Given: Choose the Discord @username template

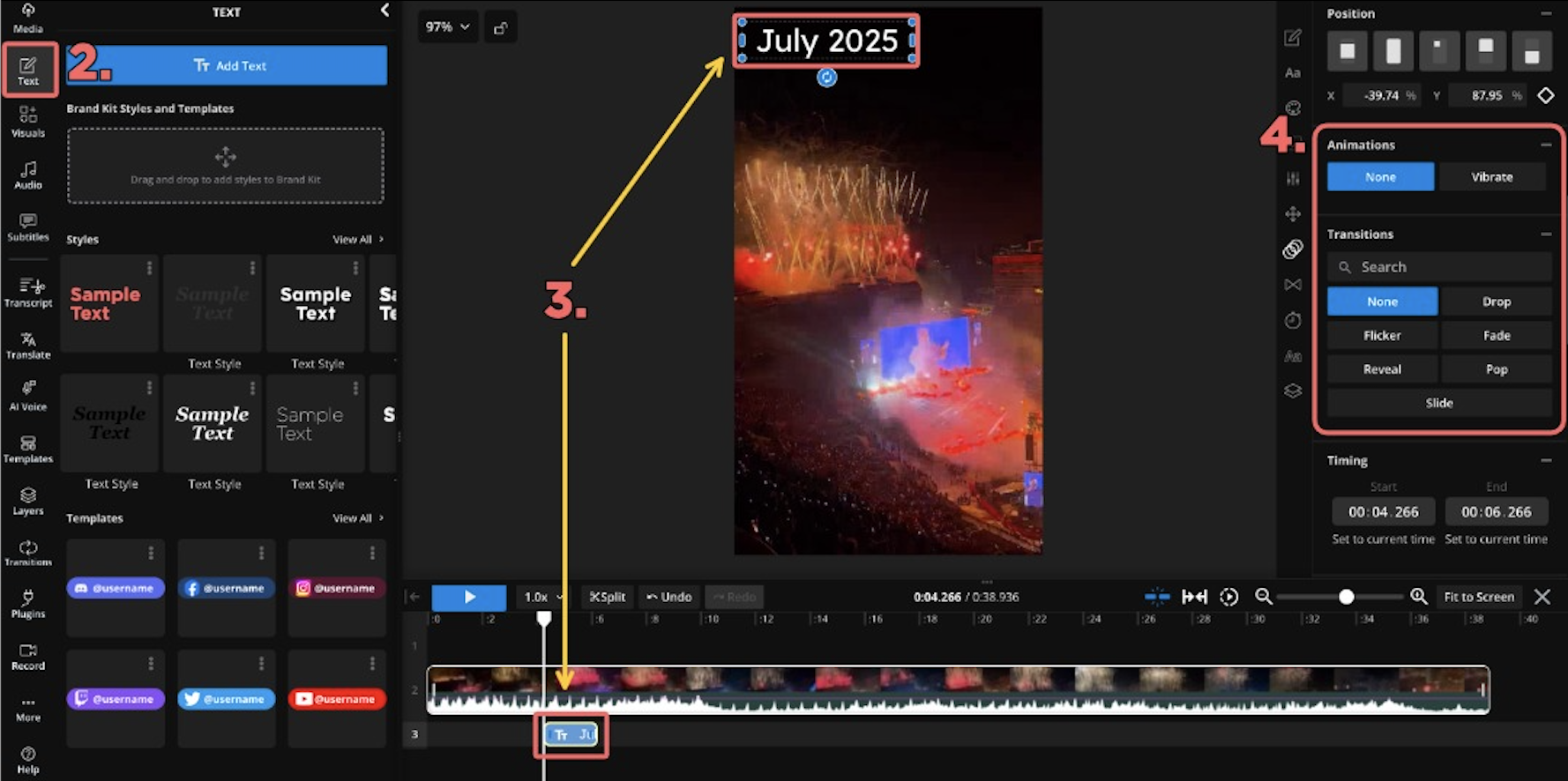Looking at the screenshot, I should pos(116,588).
